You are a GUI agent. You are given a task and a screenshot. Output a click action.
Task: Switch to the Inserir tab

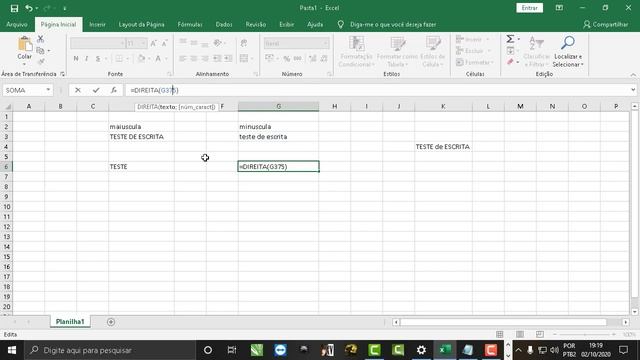97,24
